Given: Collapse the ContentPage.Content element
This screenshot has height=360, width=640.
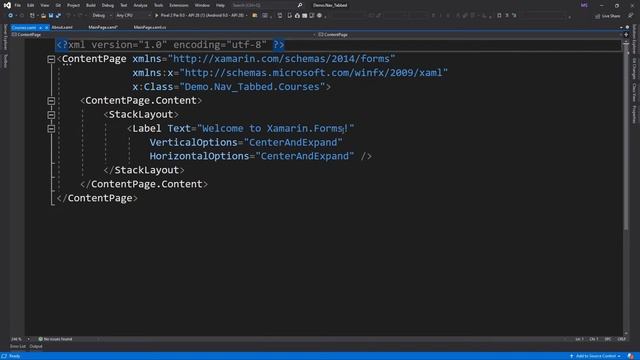Looking at the screenshot, I should click(51, 101).
